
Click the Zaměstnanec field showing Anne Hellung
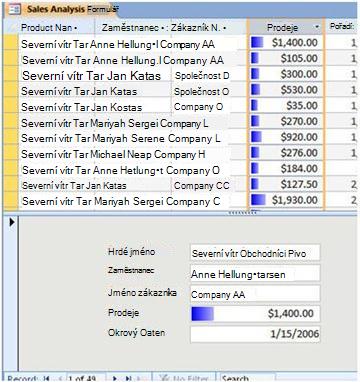click(x=255, y=274)
